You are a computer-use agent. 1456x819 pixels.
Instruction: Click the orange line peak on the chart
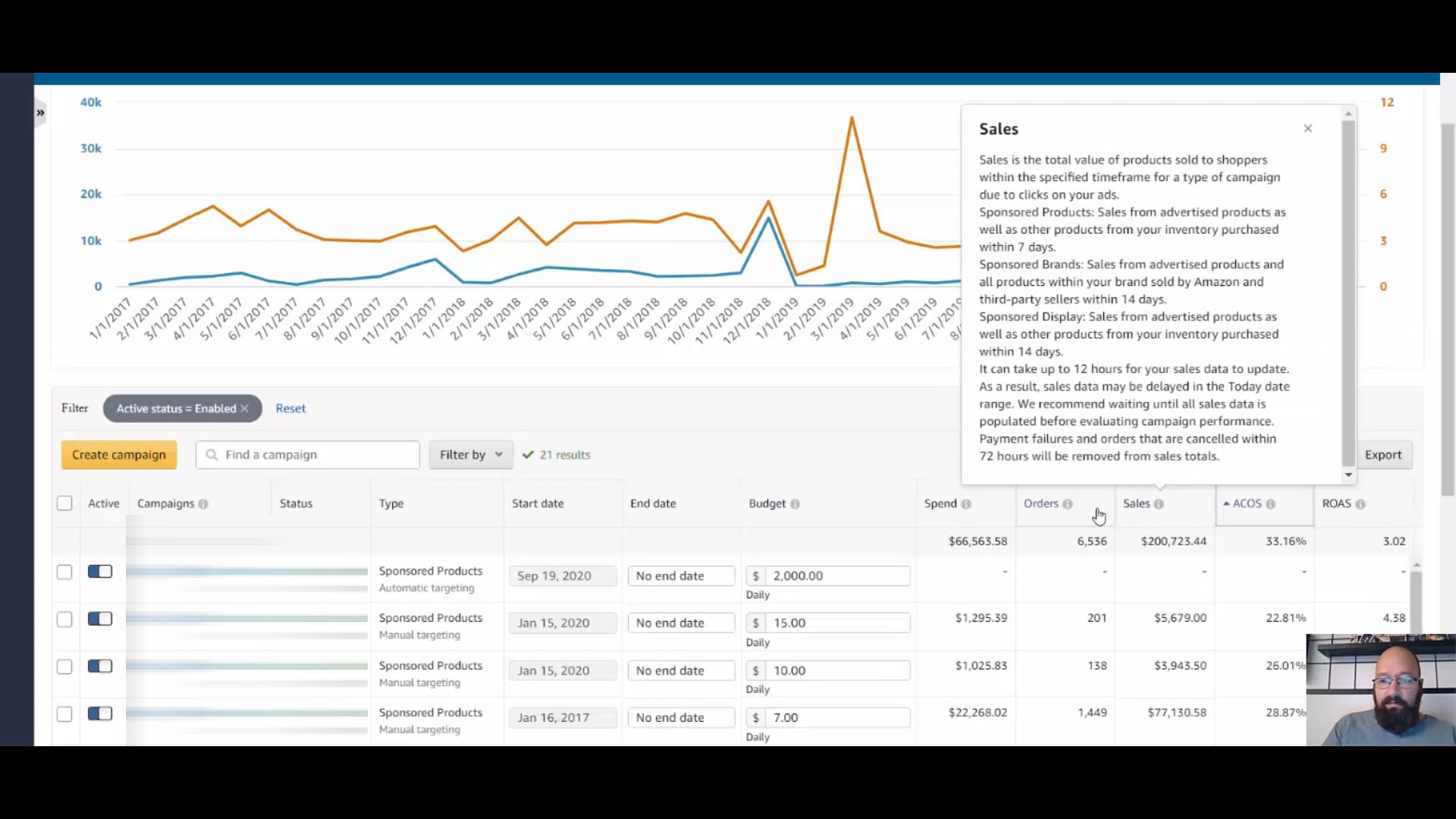click(852, 118)
